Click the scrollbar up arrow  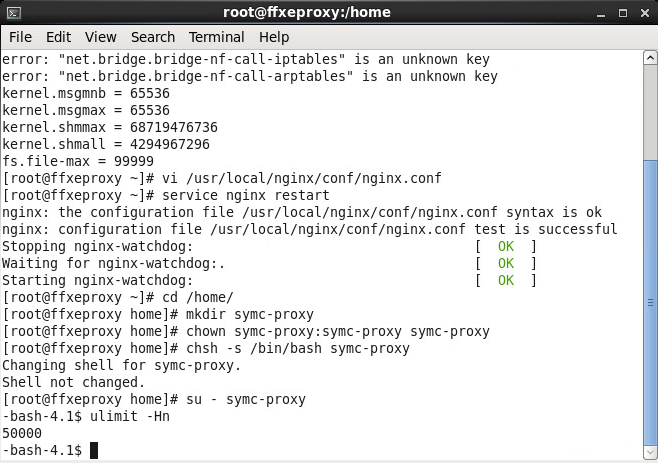(x=650, y=60)
